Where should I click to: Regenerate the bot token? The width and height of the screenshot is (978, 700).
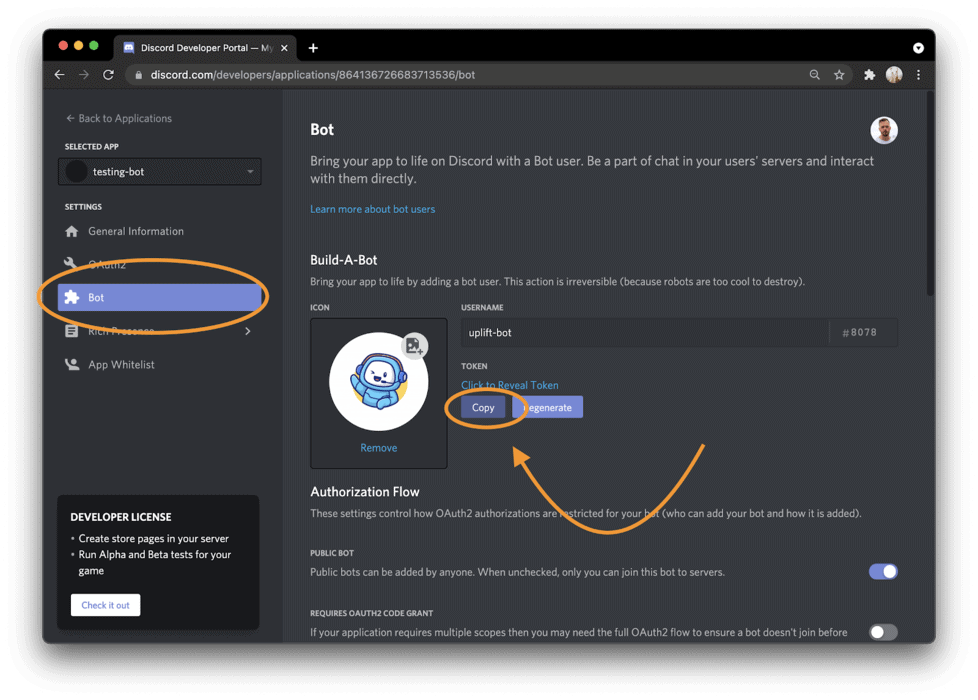pos(547,407)
